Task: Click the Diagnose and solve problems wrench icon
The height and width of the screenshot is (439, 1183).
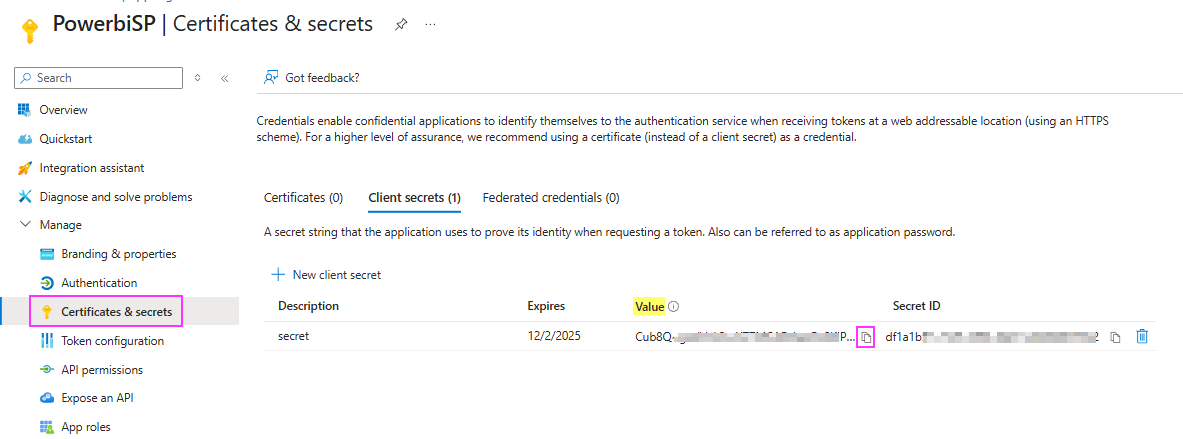Action: pos(25,197)
